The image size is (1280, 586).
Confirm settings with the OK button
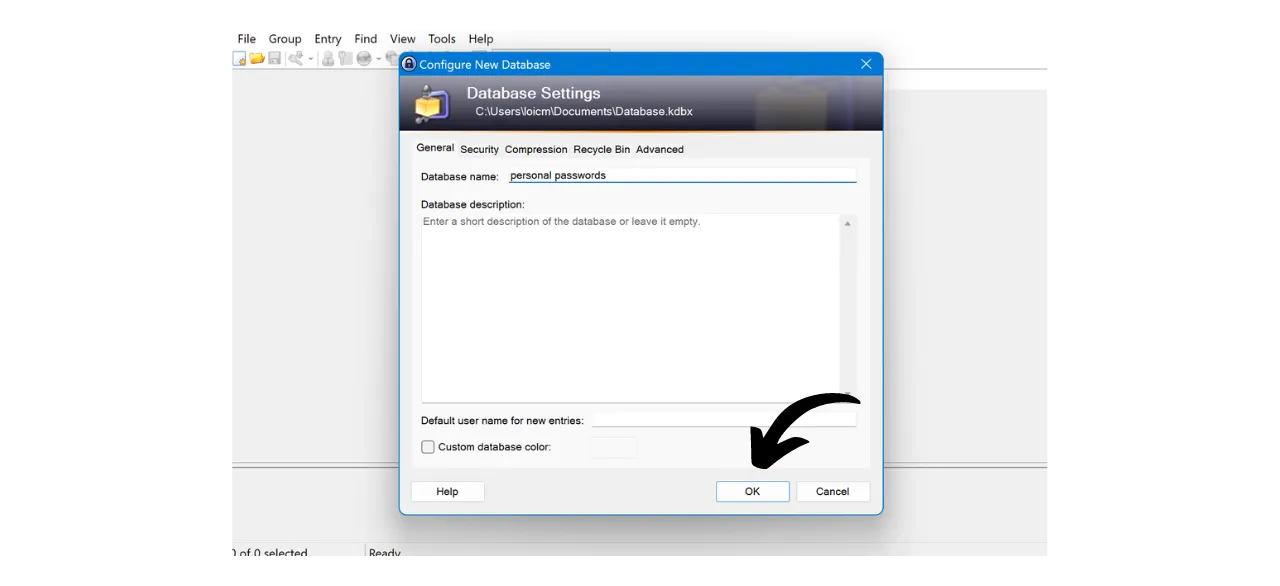(x=752, y=491)
